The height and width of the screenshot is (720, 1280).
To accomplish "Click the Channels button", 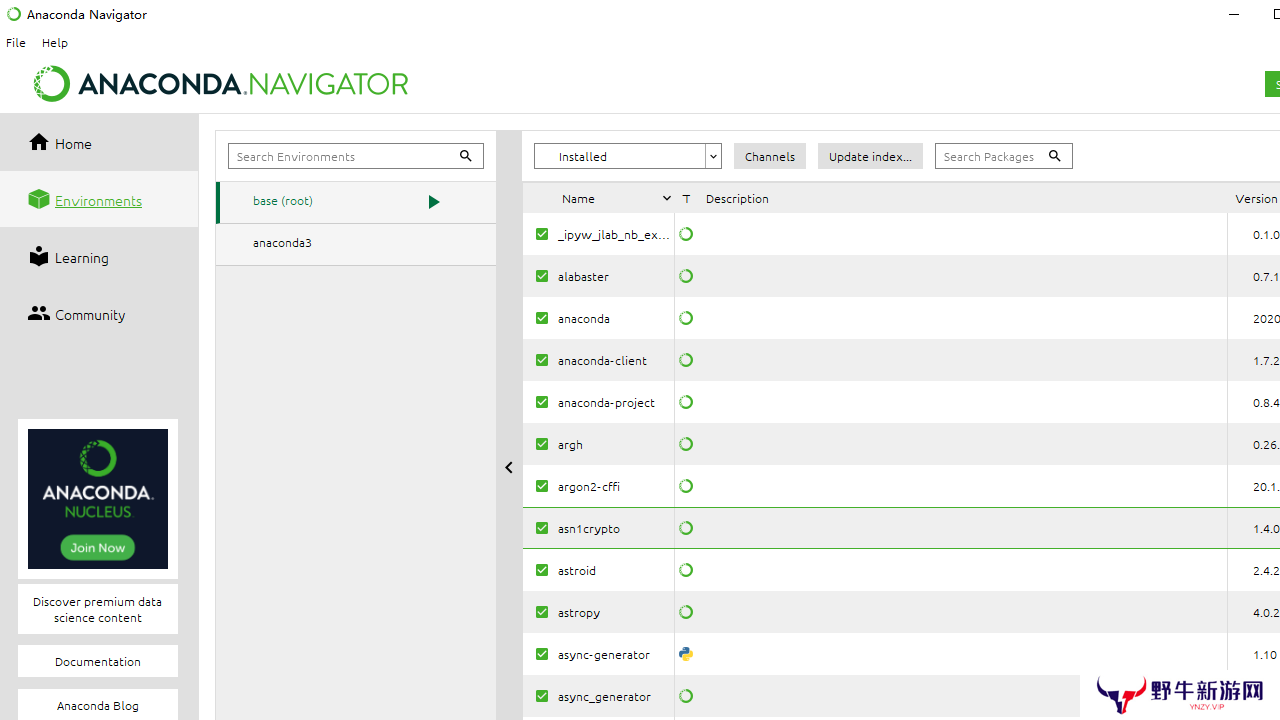I will click(x=770, y=156).
